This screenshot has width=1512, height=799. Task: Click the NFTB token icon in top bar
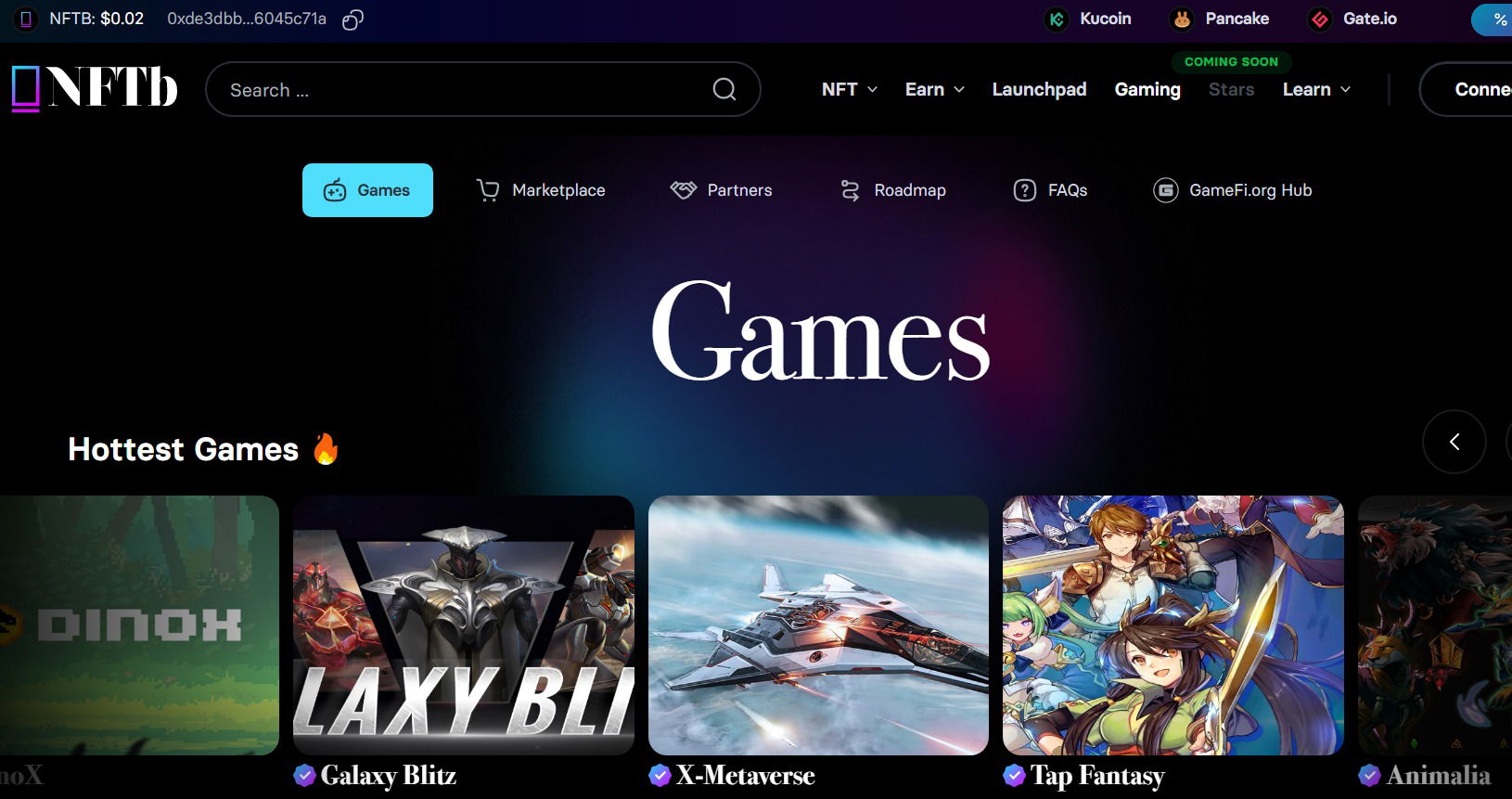click(26, 19)
